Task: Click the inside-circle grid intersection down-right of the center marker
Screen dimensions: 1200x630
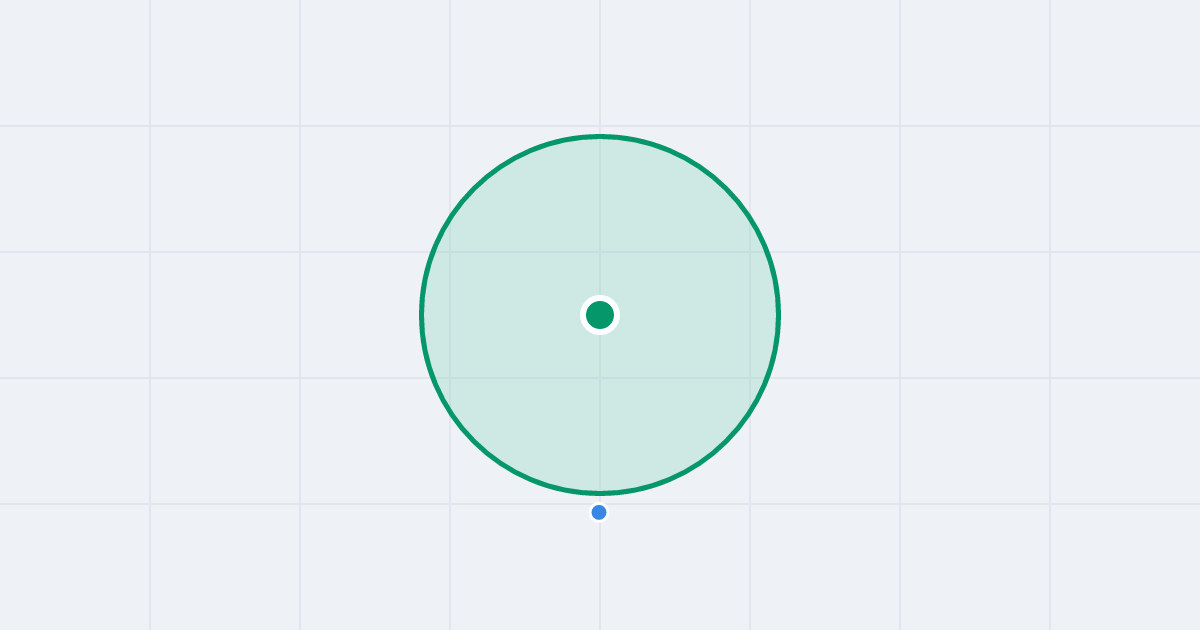Action: tap(750, 378)
